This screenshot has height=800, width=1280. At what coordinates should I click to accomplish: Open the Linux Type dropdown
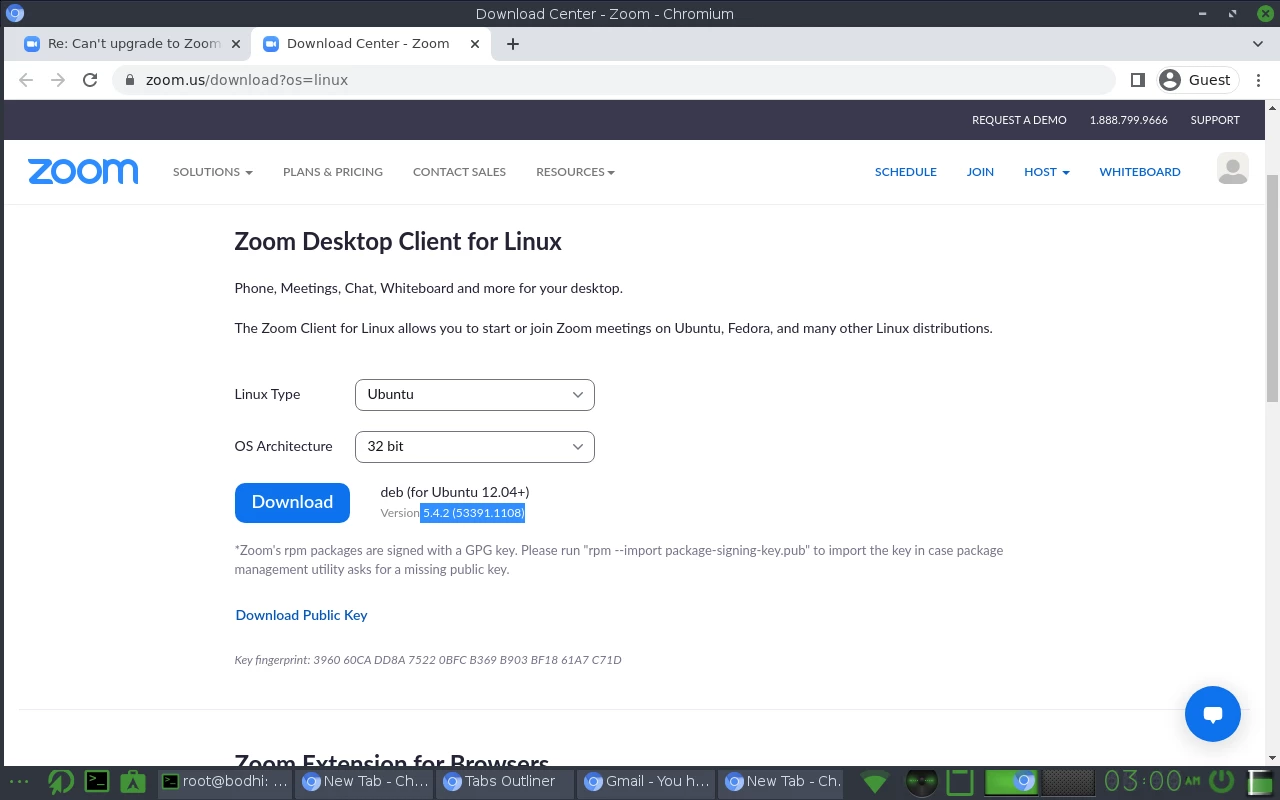click(x=475, y=394)
